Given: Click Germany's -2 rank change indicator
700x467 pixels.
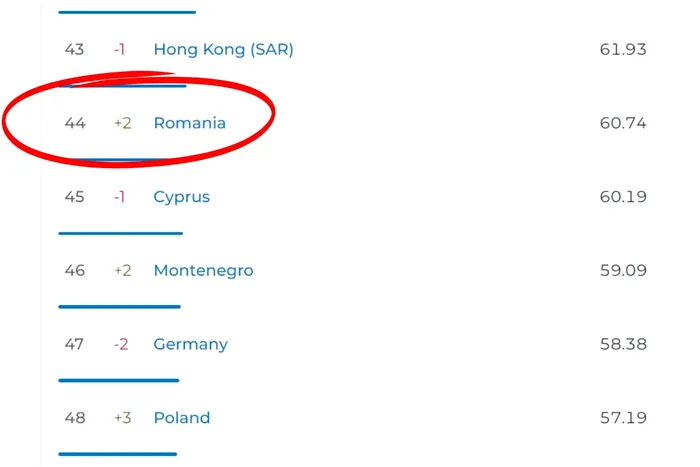Looking at the screenshot, I should pos(121,344).
